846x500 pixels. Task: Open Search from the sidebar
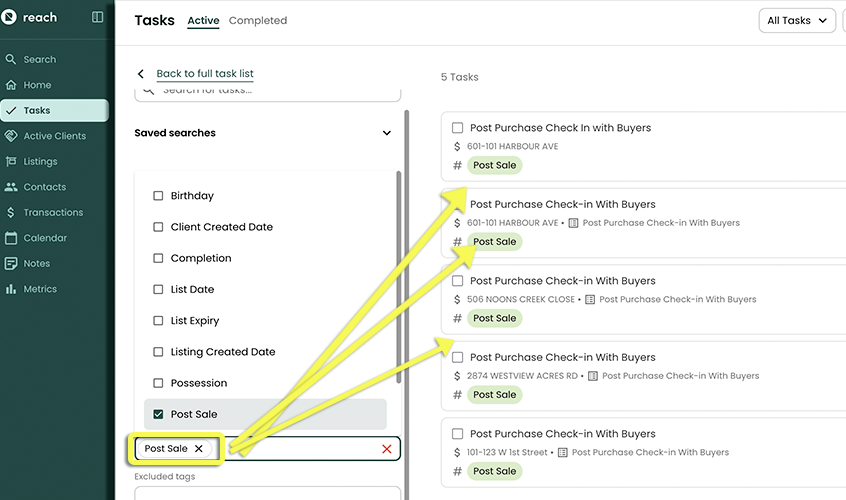(39, 59)
